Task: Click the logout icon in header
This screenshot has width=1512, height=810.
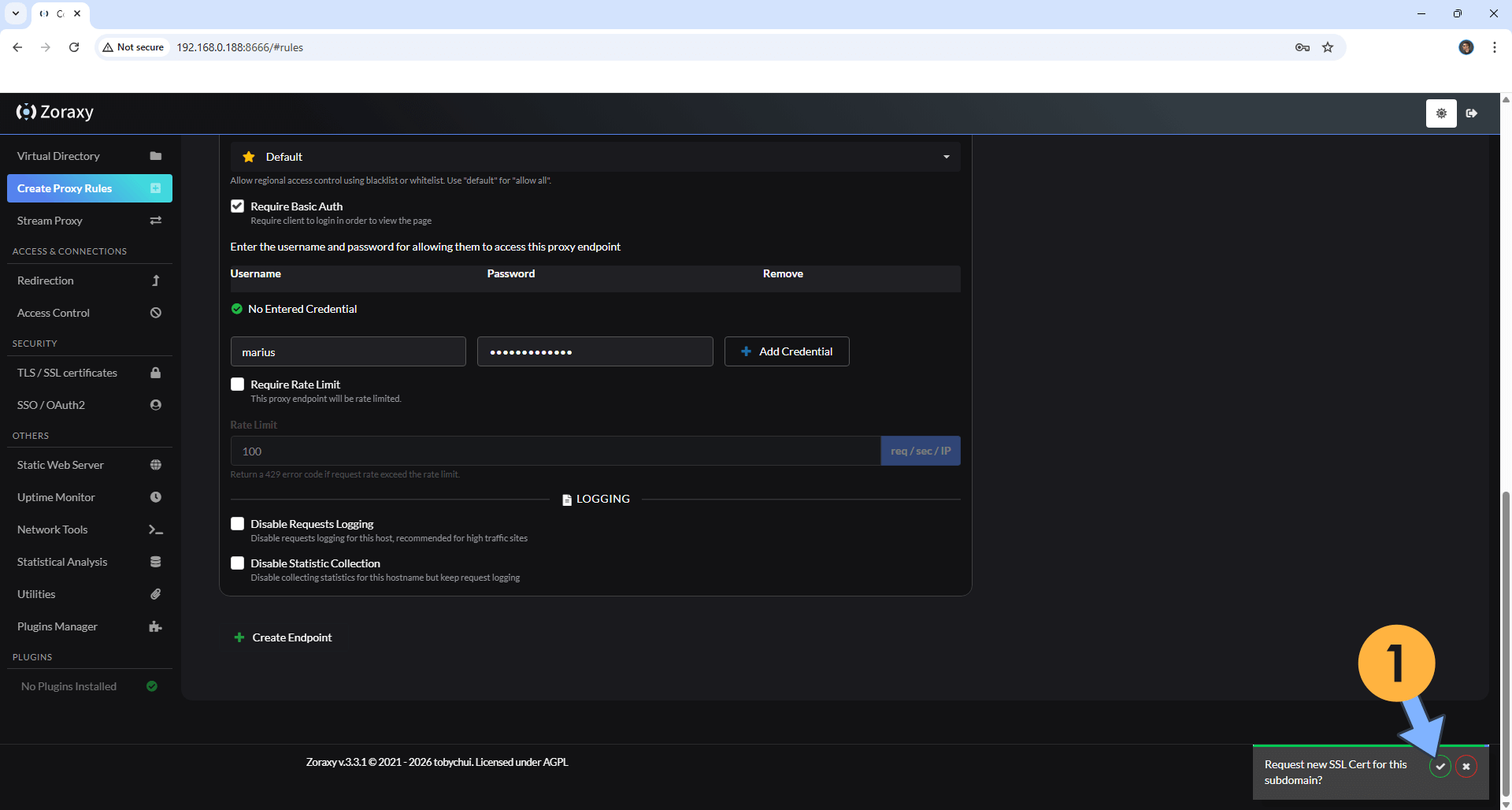Action: point(1471,113)
